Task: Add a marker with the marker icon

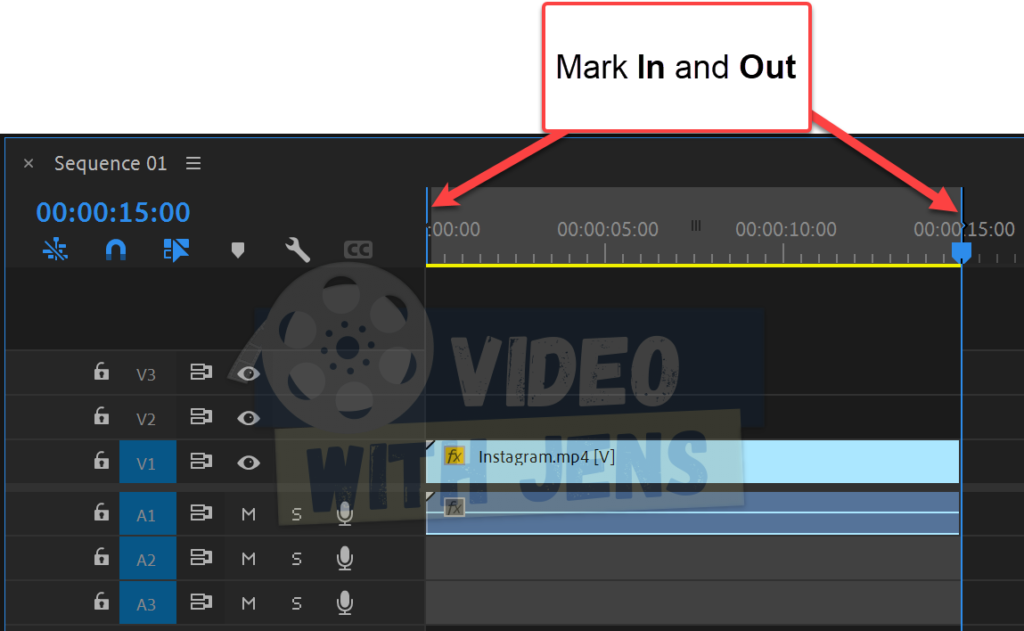Action: [x=238, y=250]
